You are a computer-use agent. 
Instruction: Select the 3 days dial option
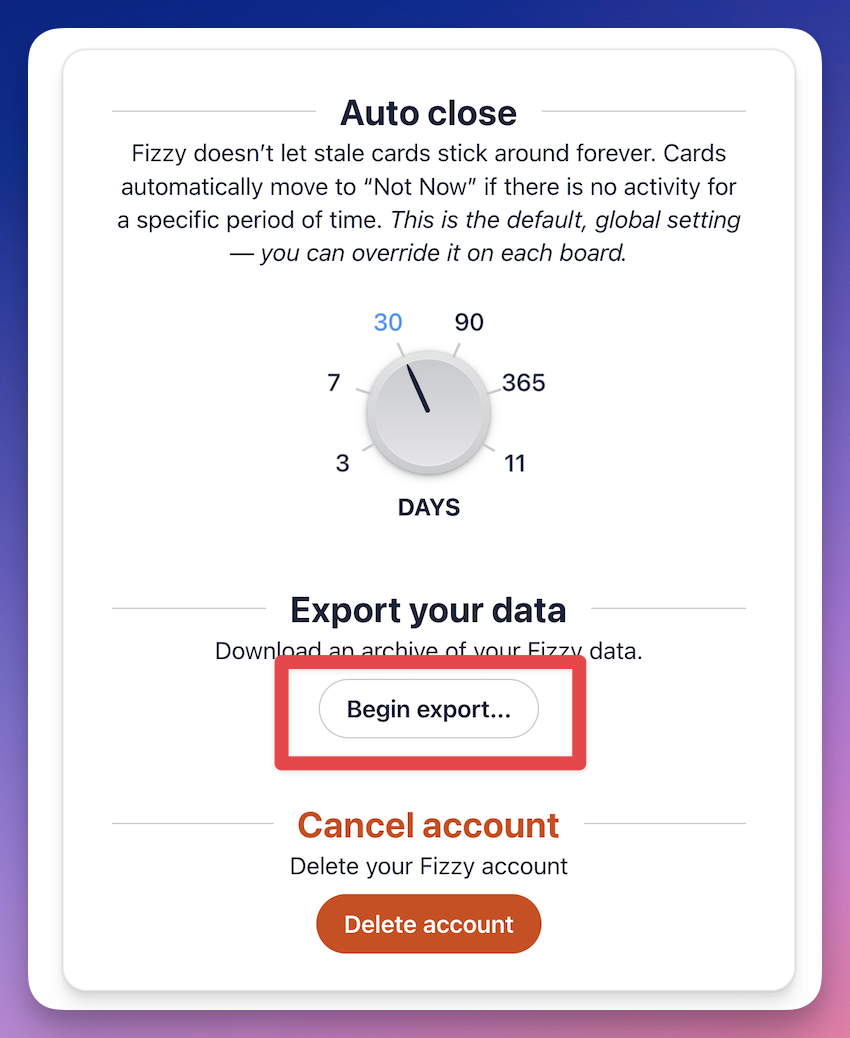[x=343, y=464]
